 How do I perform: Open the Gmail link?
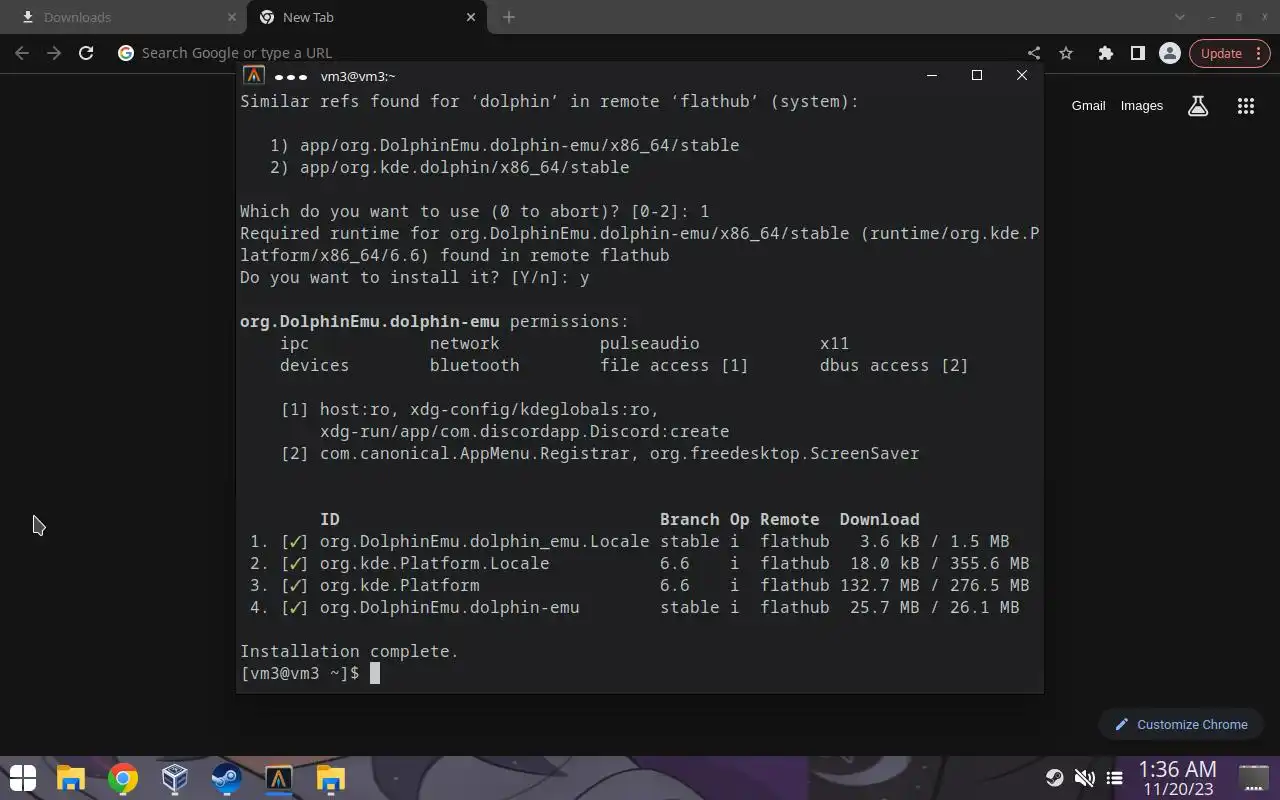tap(1088, 106)
